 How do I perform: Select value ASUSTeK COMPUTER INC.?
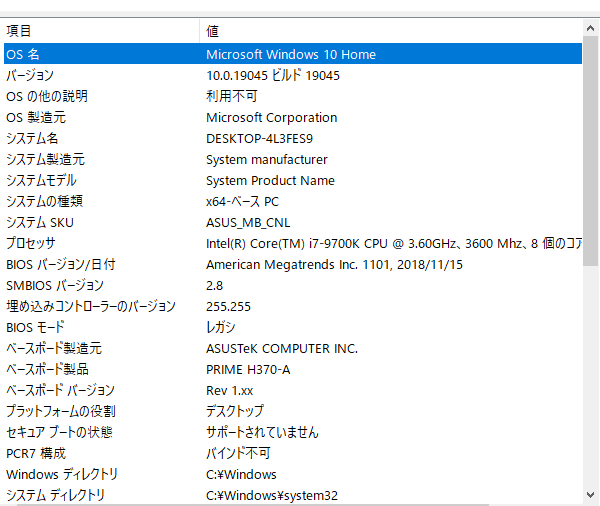point(282,348)
